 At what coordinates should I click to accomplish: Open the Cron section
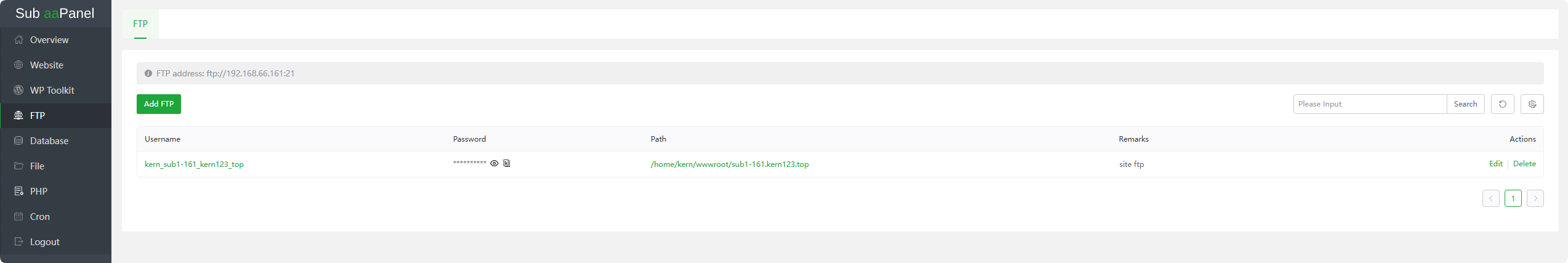[40, 217]
